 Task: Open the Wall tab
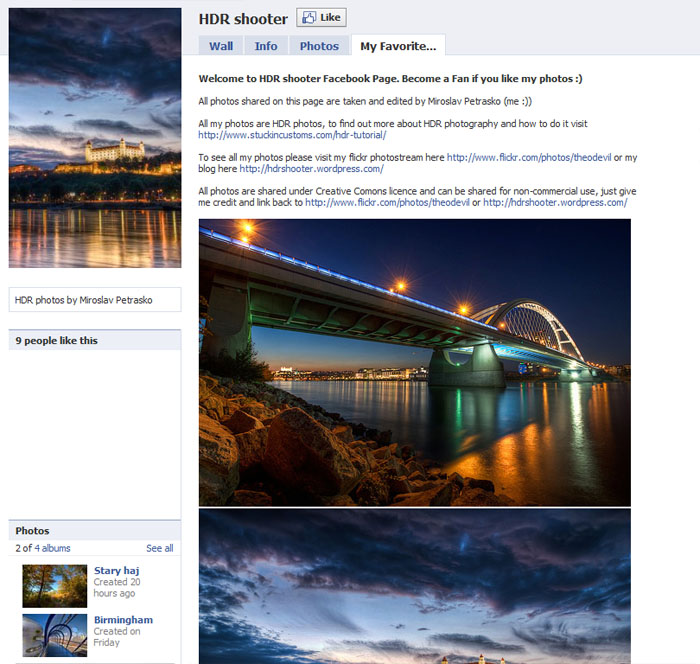221,46
